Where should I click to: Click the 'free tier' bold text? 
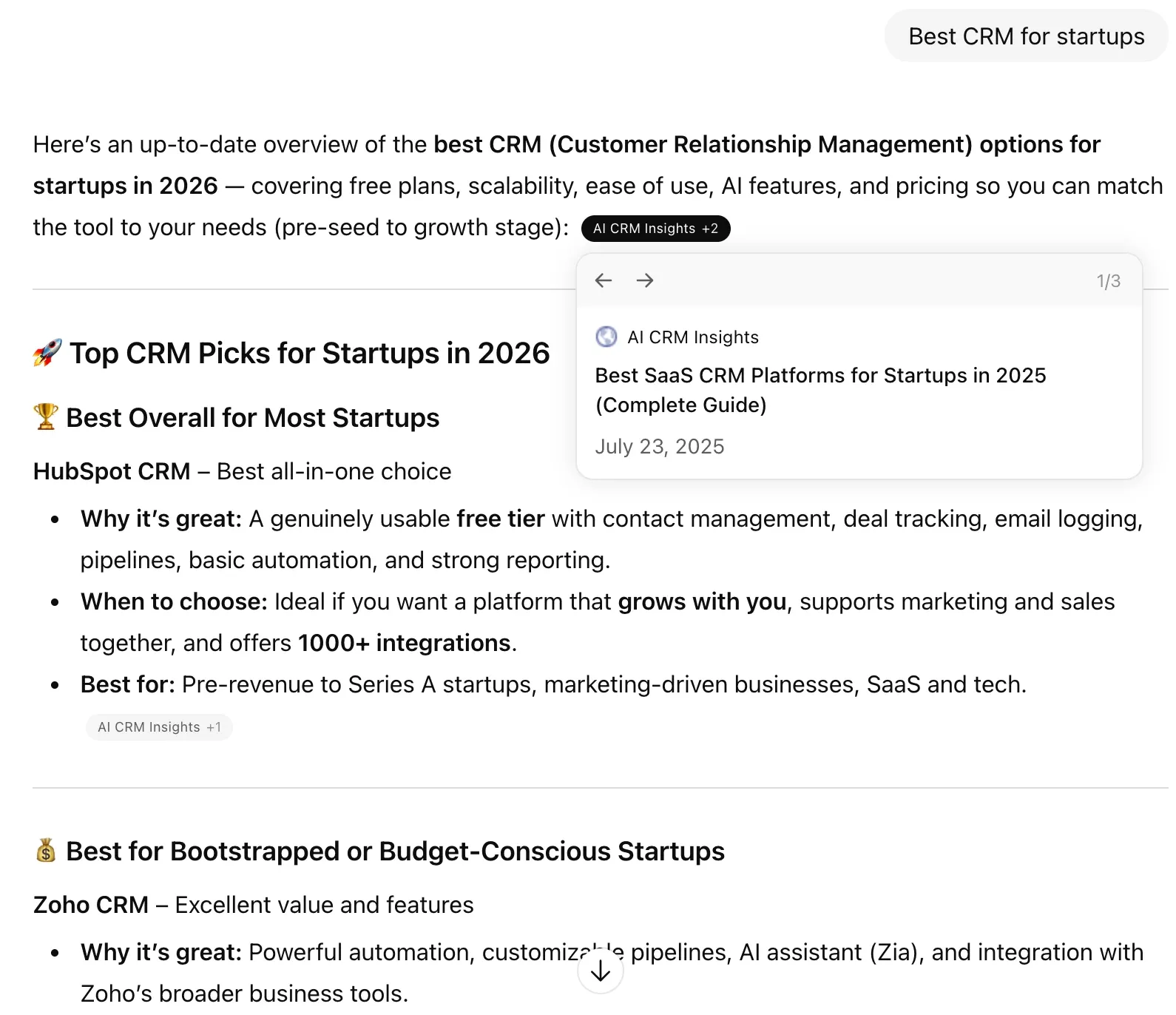click(501, 519)
